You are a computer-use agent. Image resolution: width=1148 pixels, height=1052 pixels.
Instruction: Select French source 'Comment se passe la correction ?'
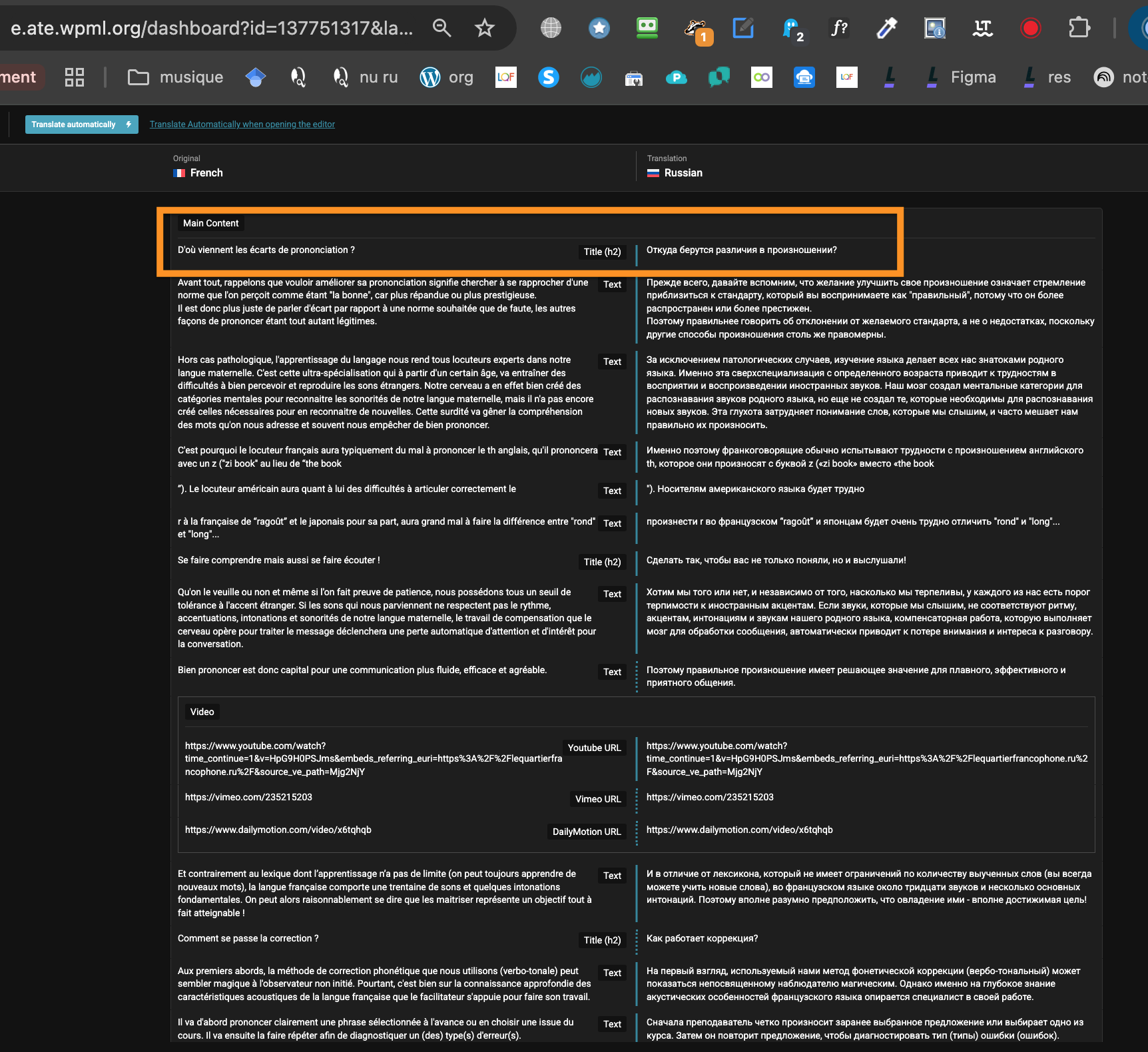(248, 939)
